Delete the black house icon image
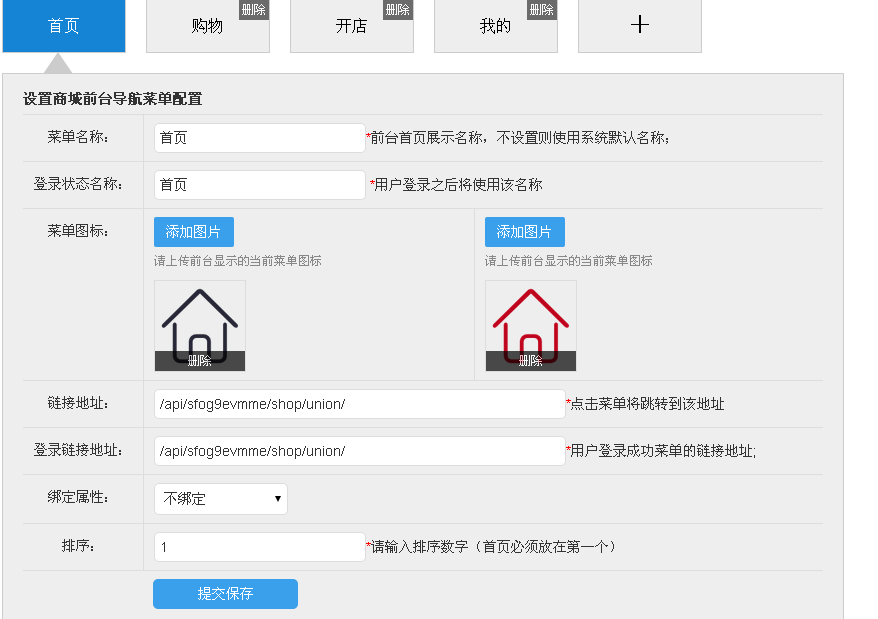The image size is (878, 619). click(x=199, y=361)
